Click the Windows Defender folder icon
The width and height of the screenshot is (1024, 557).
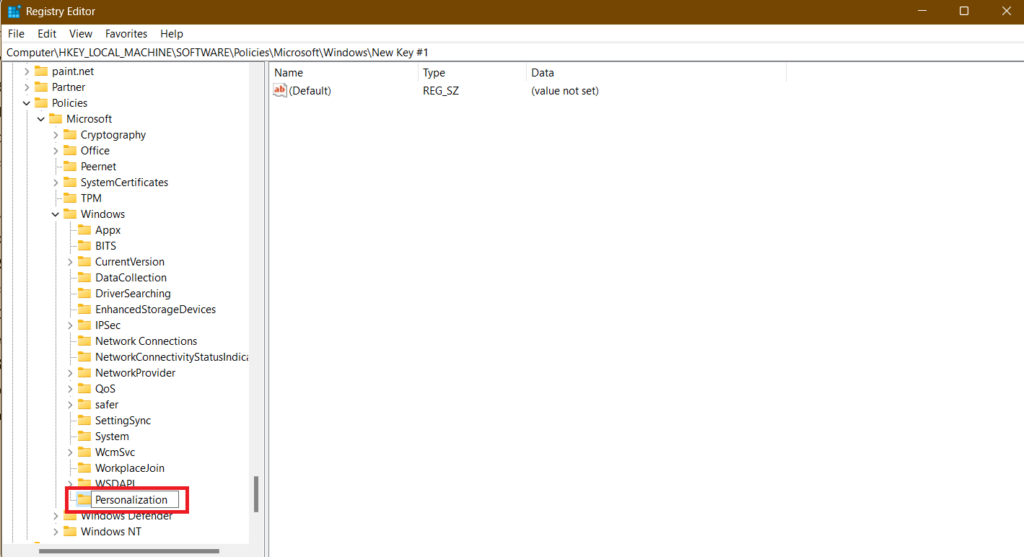click(x=70, y=516)
